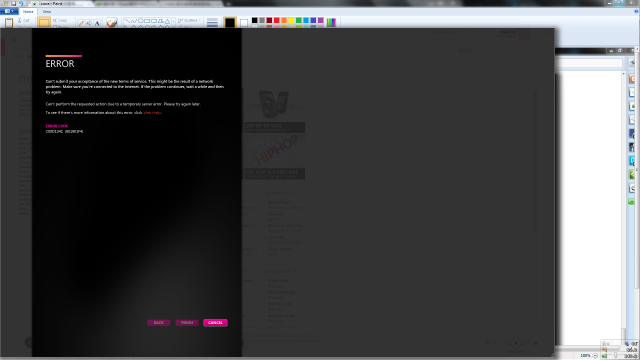
Task: Select the Color 1 black foreground box
Action: point(230,22)
